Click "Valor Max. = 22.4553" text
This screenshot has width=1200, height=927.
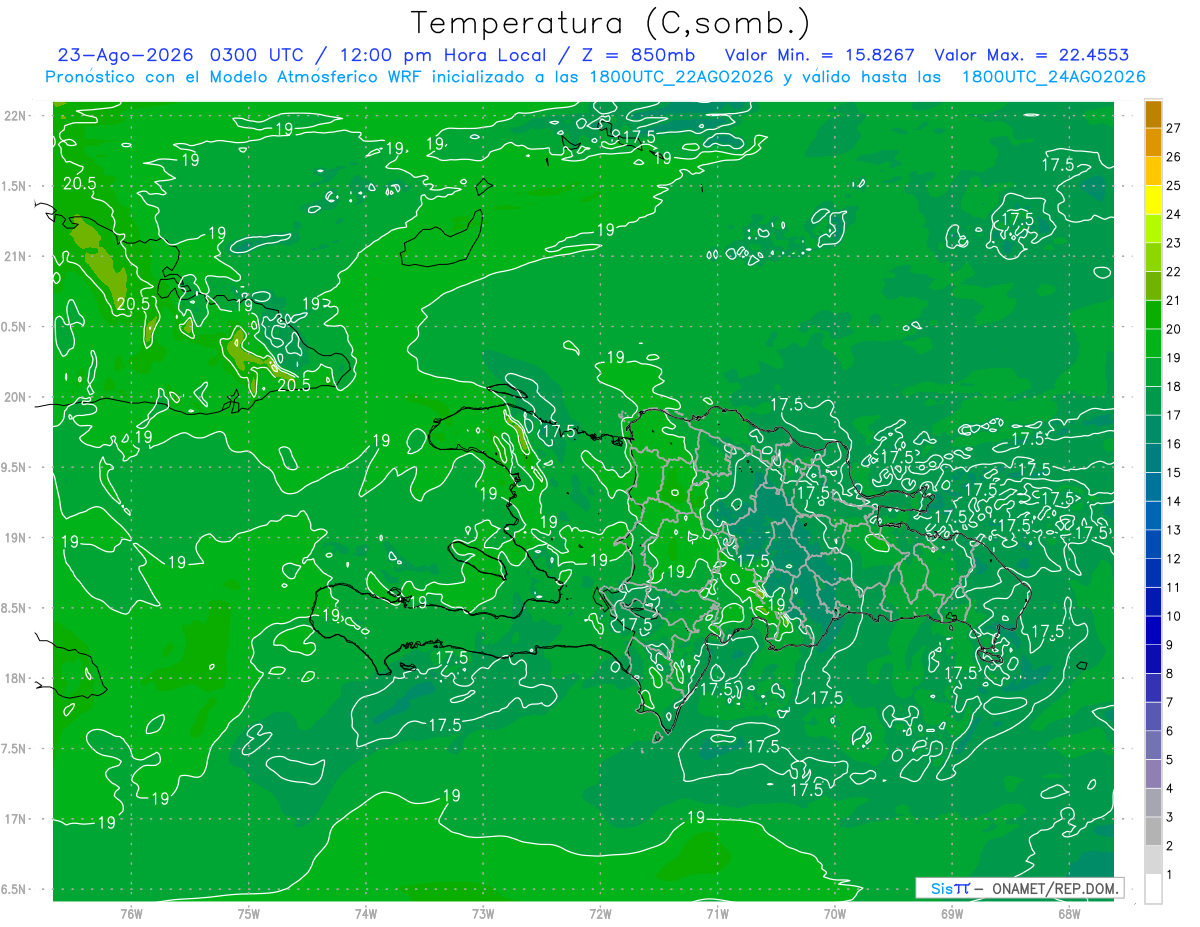(1032, 55)
